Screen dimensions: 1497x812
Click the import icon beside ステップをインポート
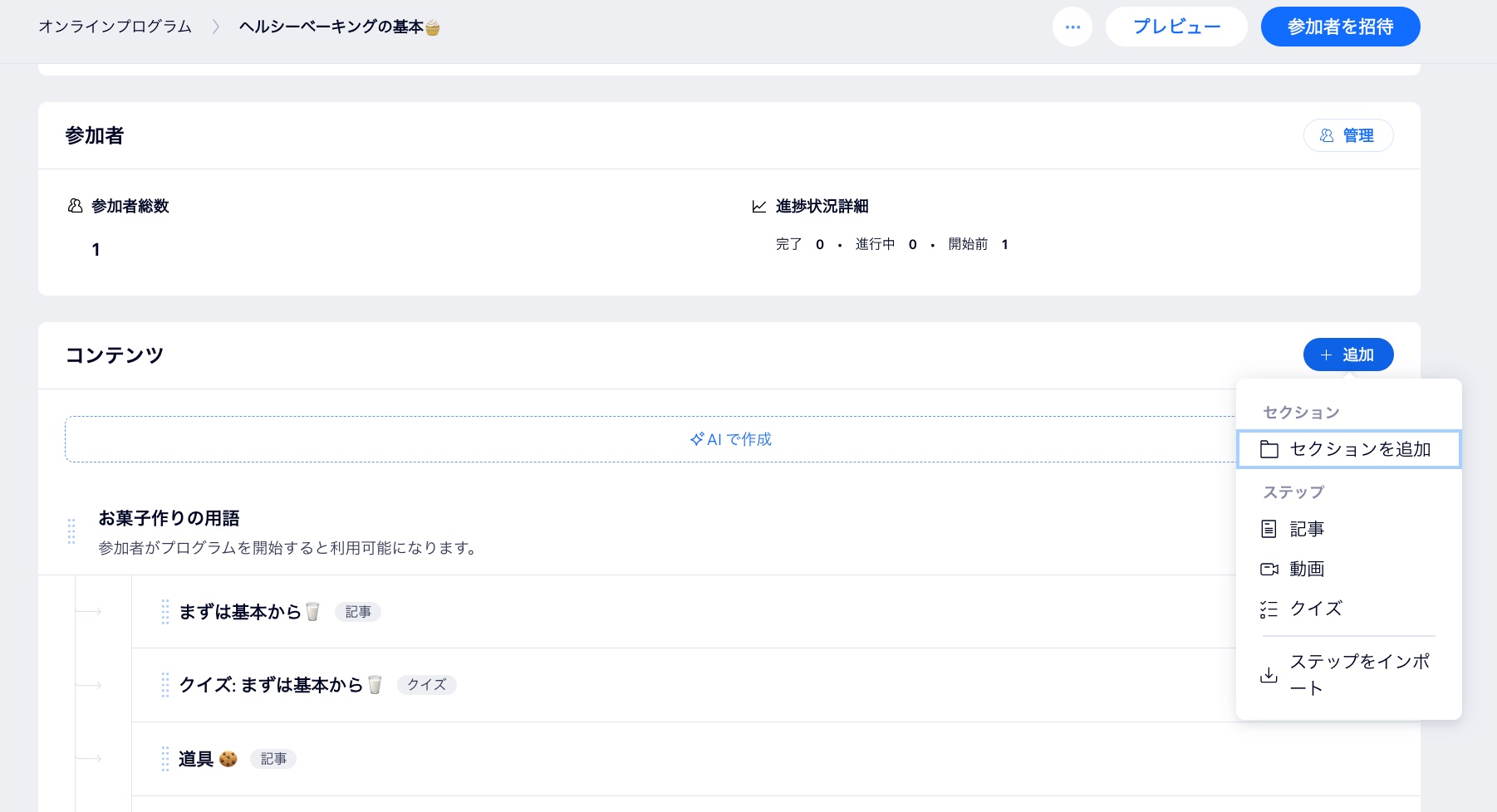[x=1269, y=675]
